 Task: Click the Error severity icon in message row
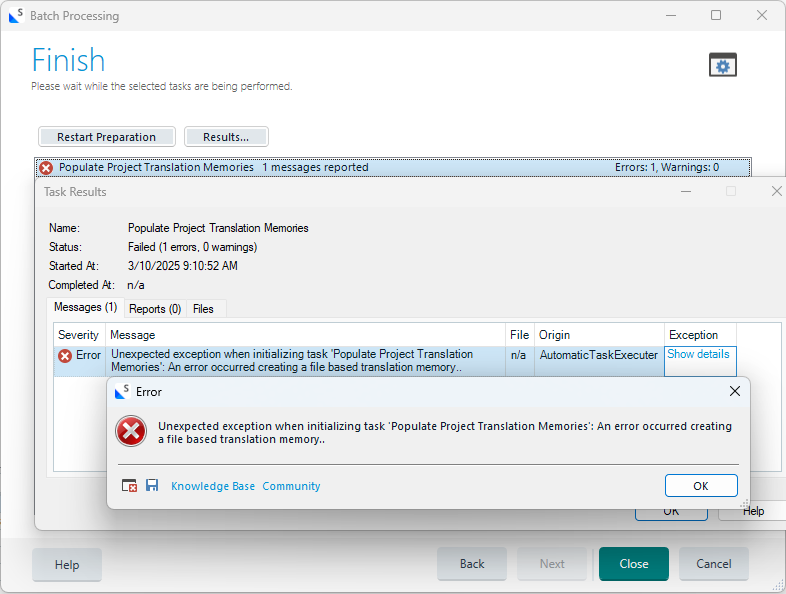coord(65,356)
